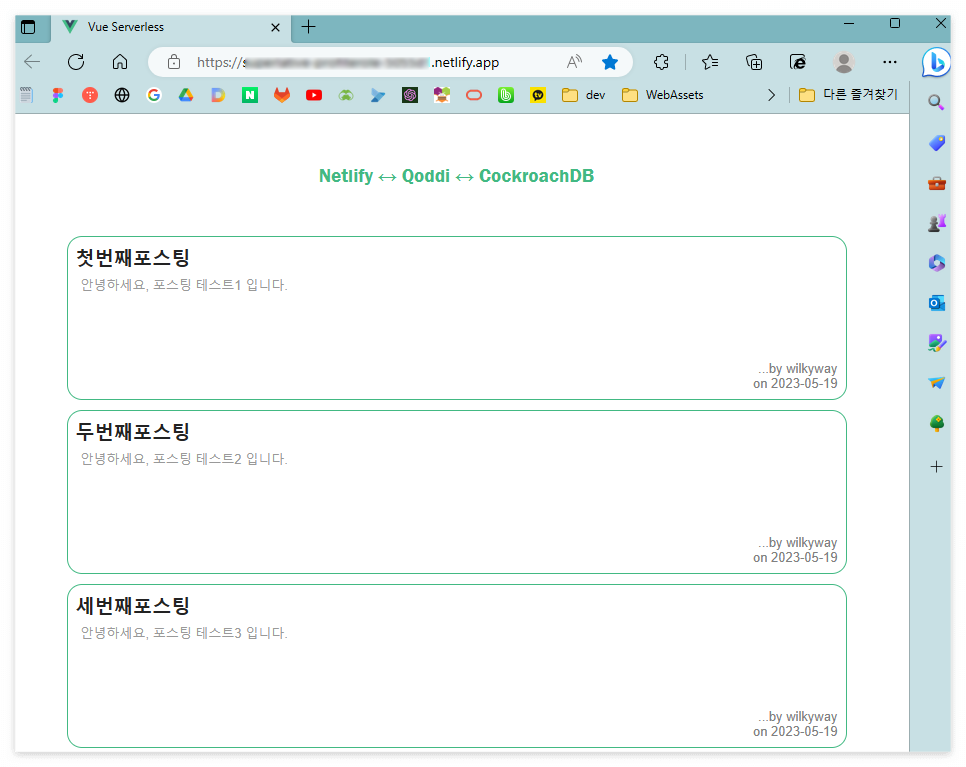Open the Naver bookmark
Viewport: 966px width, 767px height.
click(x=250, y=95)
